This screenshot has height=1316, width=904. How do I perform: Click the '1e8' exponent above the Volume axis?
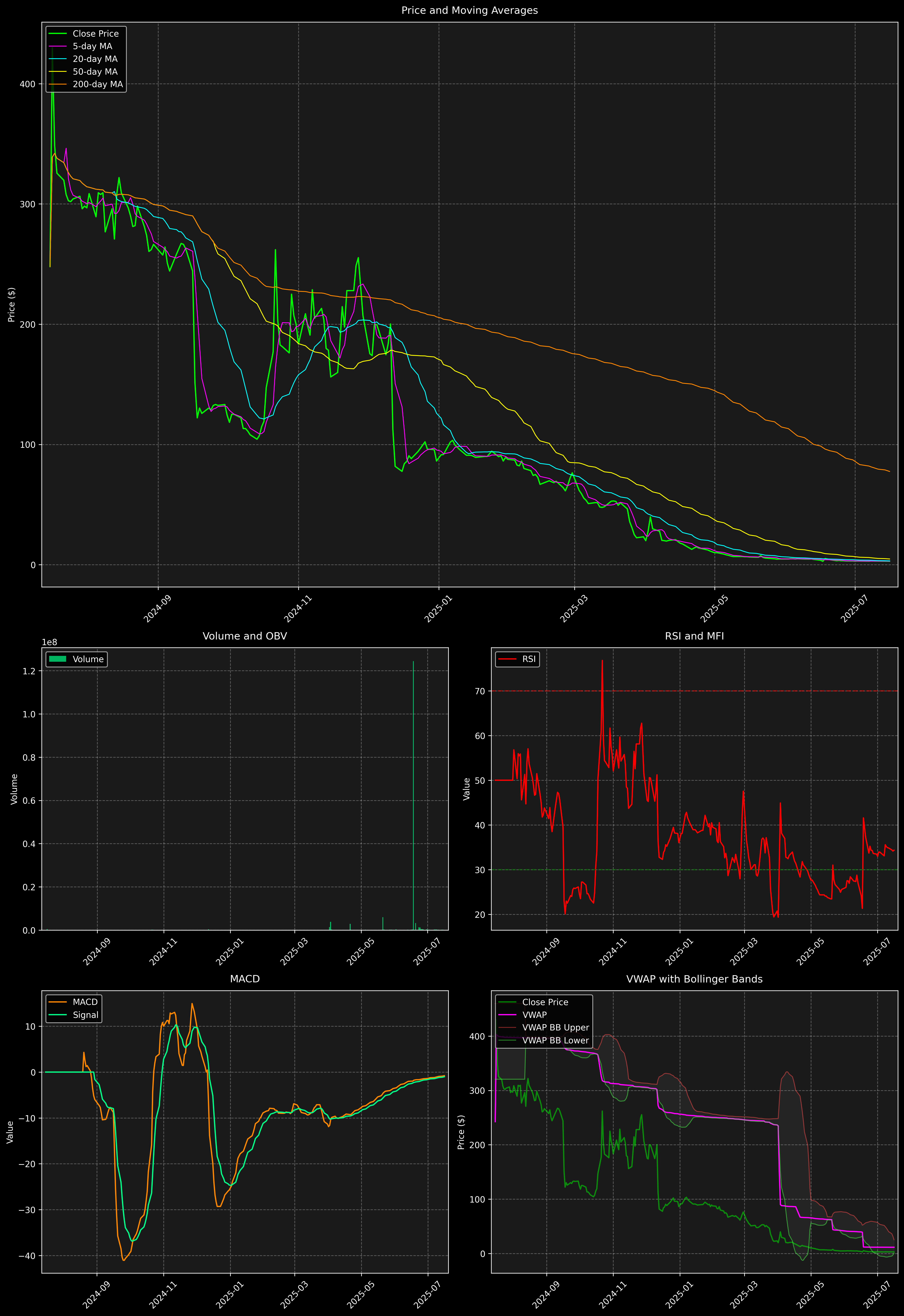click(x=49, y=642)
